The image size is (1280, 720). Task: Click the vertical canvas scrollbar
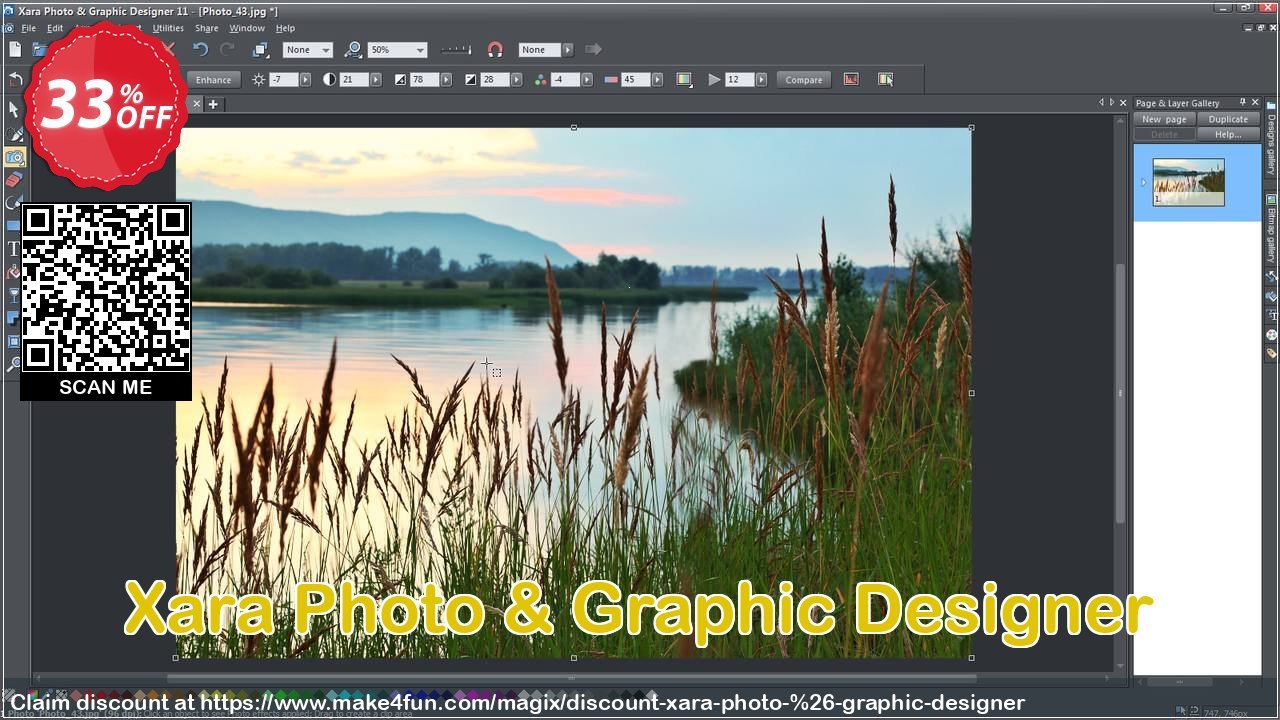point(1120,393)
